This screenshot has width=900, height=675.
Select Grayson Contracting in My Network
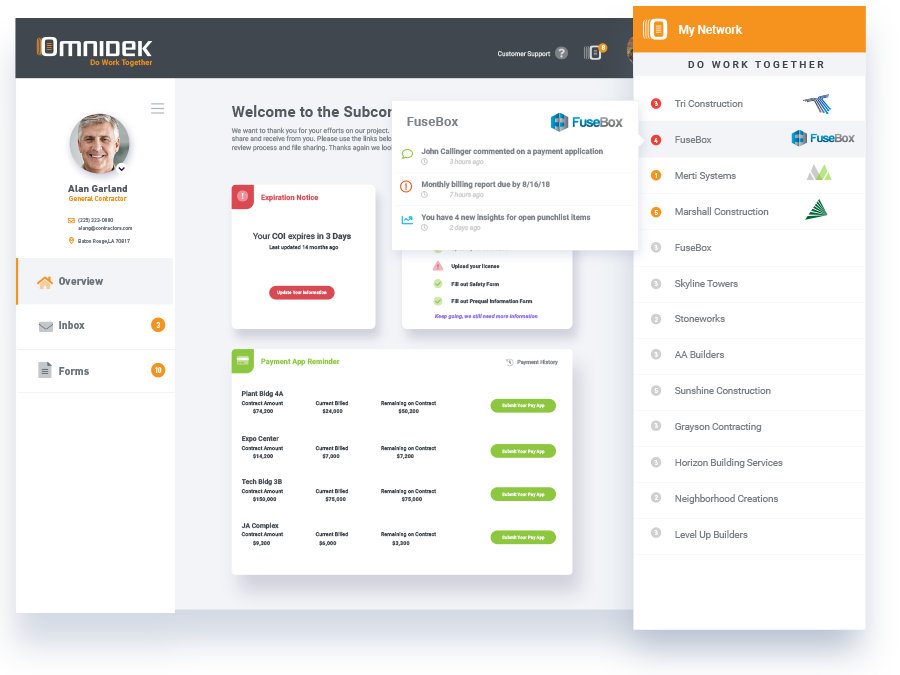[x=750, y=426]
